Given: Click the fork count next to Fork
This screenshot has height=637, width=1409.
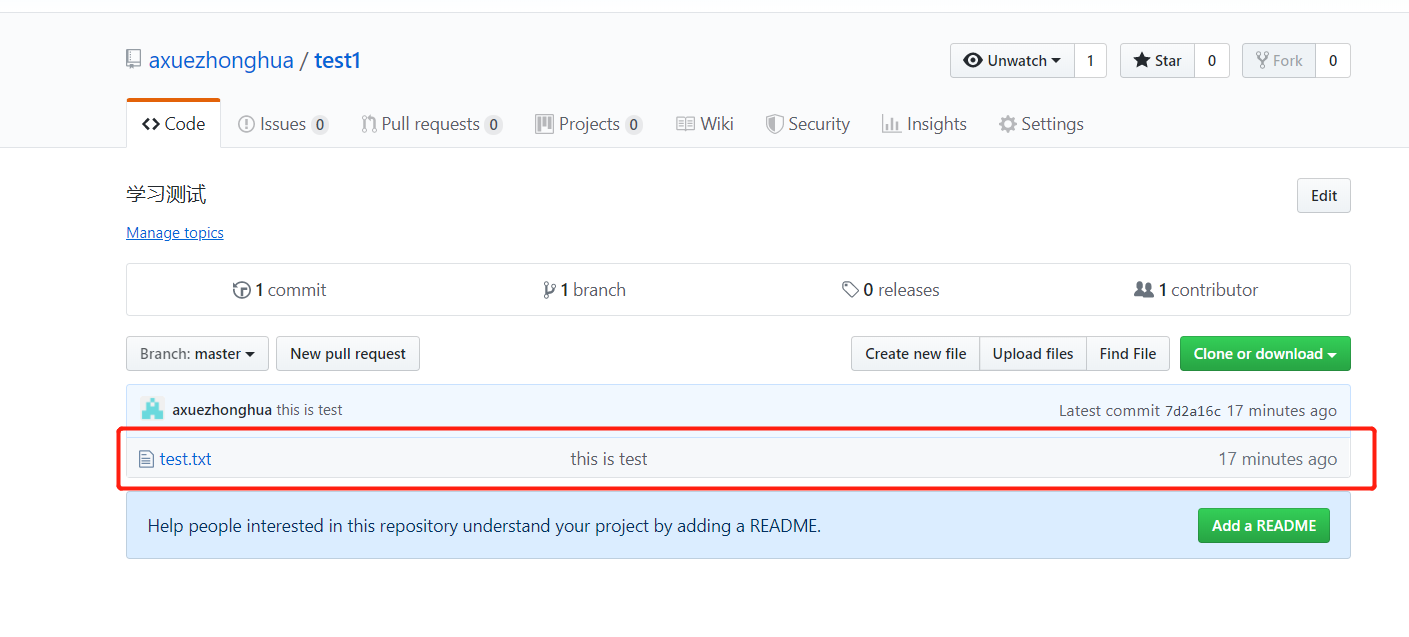Looking at the screenshot, I should (x=1333, y=61).
